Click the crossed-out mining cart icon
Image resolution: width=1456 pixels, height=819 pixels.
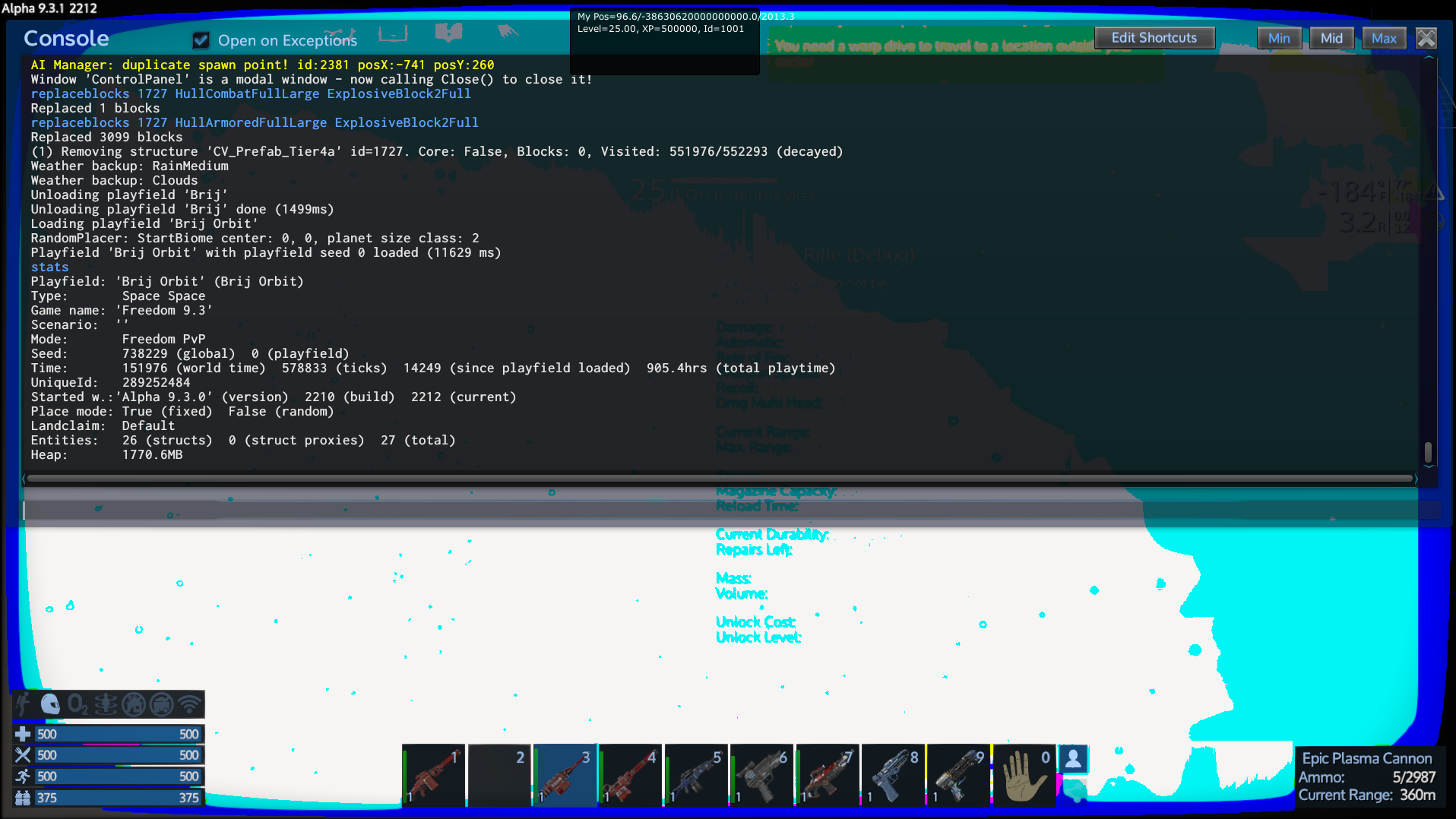pyautogui.click(x=162, y=704)
